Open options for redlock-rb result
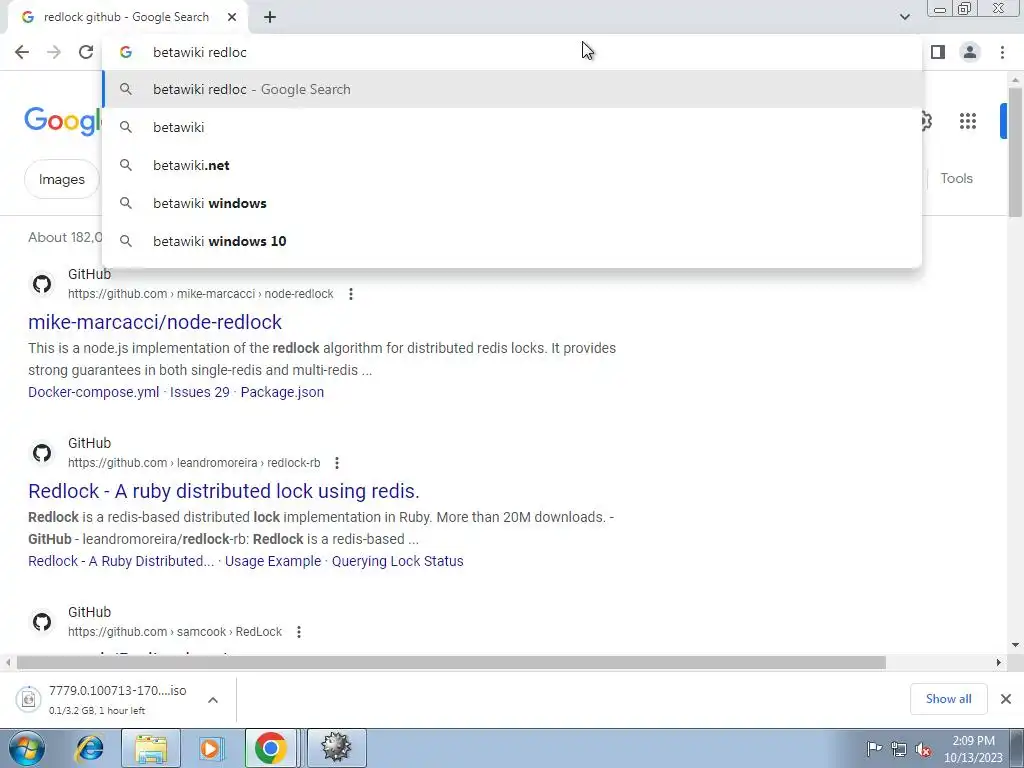The height and width of the screenshot is (768, 1024). click(337, 463)
